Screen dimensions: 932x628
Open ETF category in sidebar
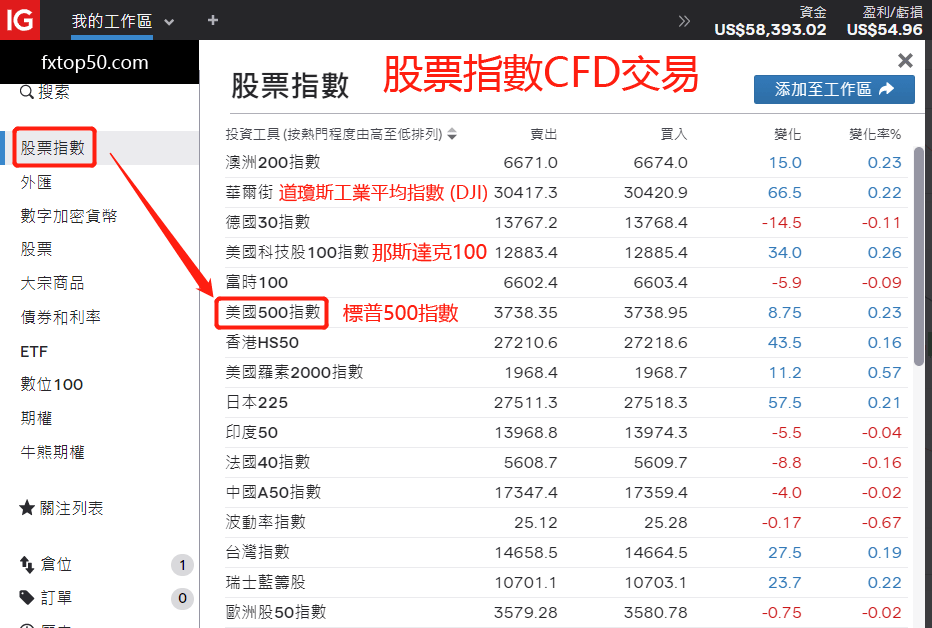point(34,352)
